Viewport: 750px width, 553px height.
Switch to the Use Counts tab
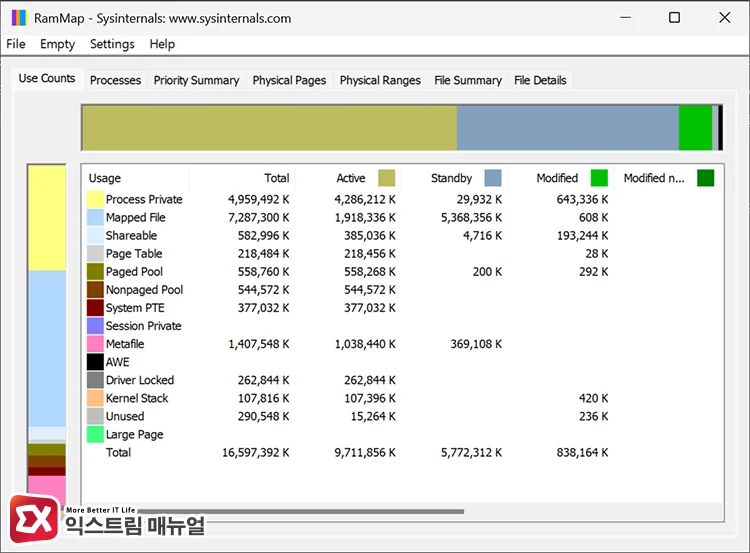point(47,78)
